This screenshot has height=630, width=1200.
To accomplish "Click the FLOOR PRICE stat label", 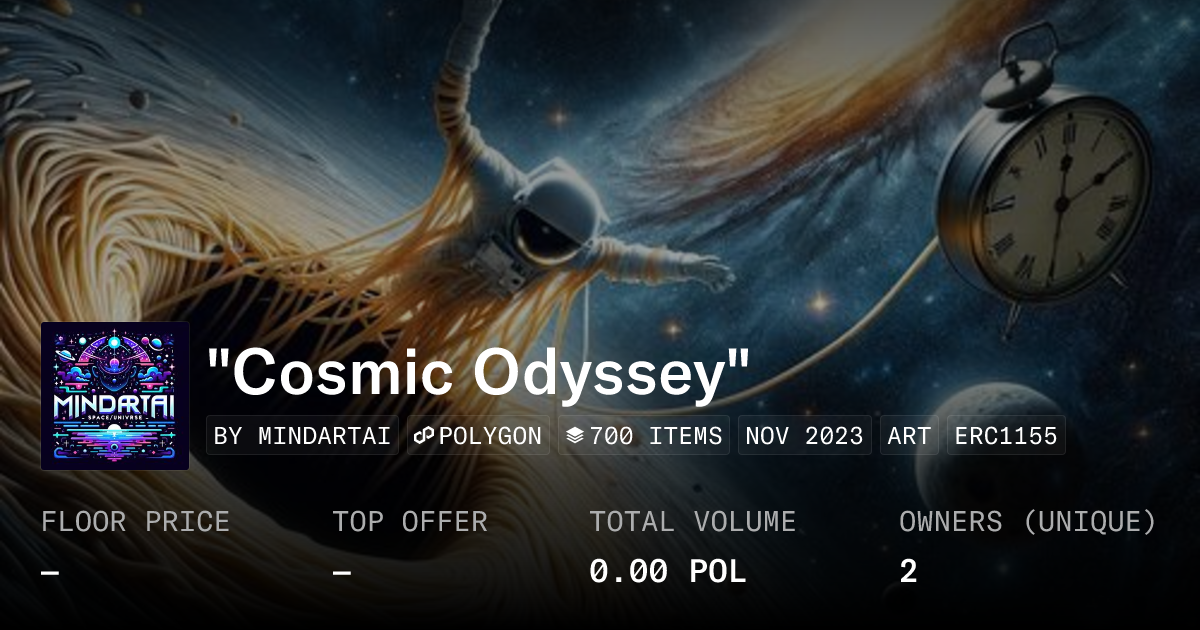I will coord(135,521).
